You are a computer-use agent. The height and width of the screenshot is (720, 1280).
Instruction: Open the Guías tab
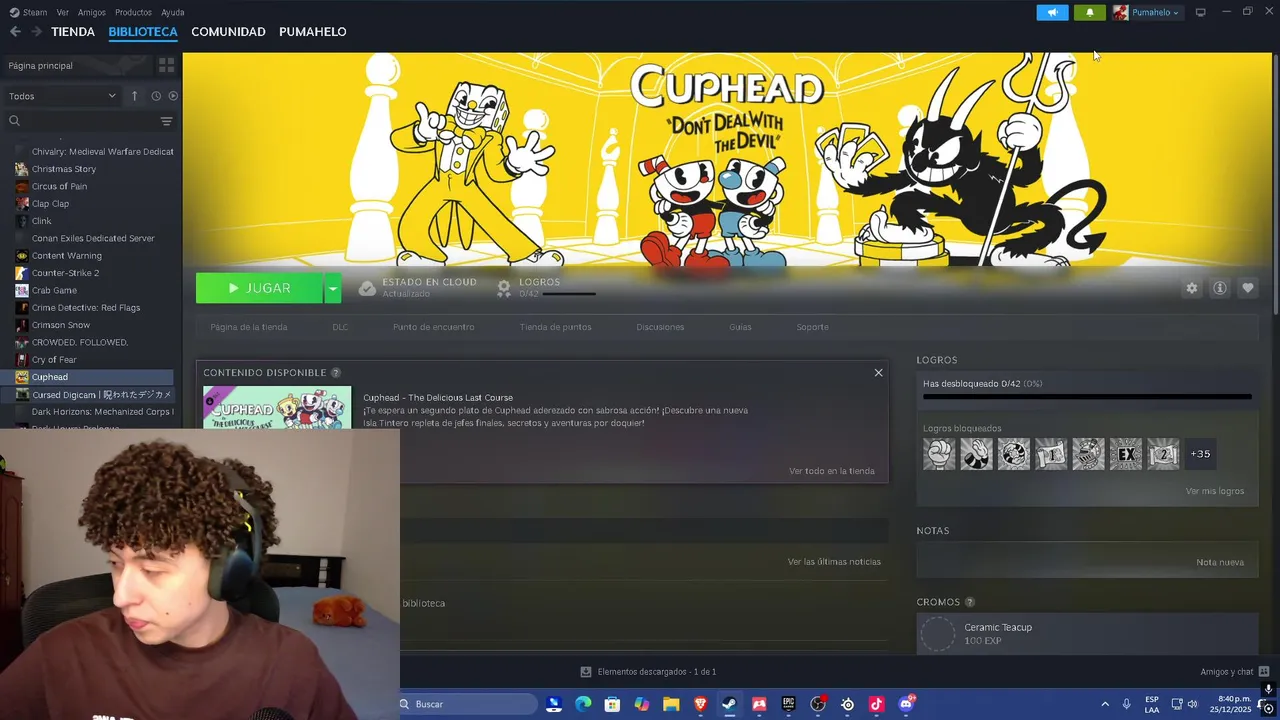[x=740, y=327]
